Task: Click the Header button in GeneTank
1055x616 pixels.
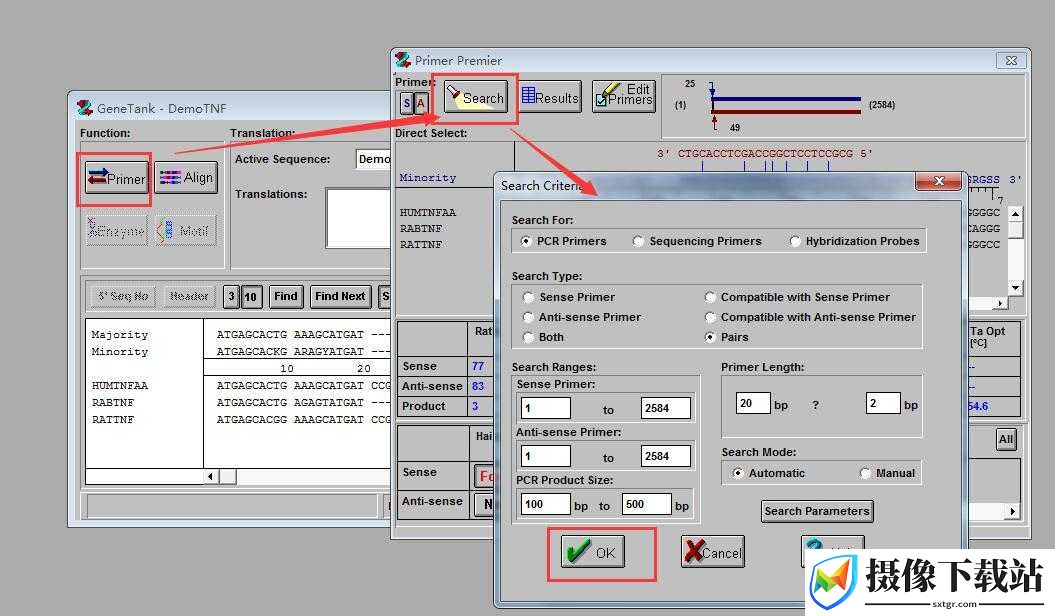Action: [189, 296]
